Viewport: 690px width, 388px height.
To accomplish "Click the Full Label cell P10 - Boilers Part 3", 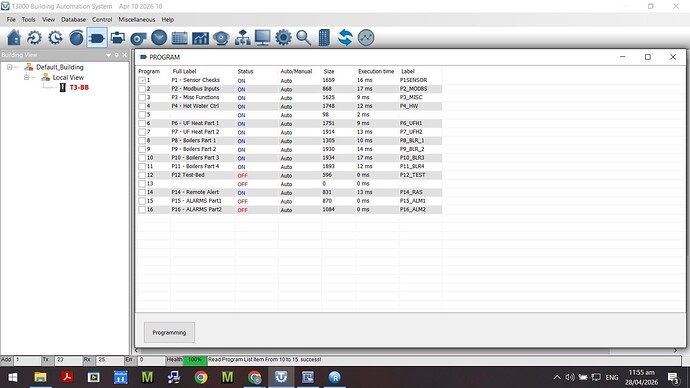I will click(195, 158).
